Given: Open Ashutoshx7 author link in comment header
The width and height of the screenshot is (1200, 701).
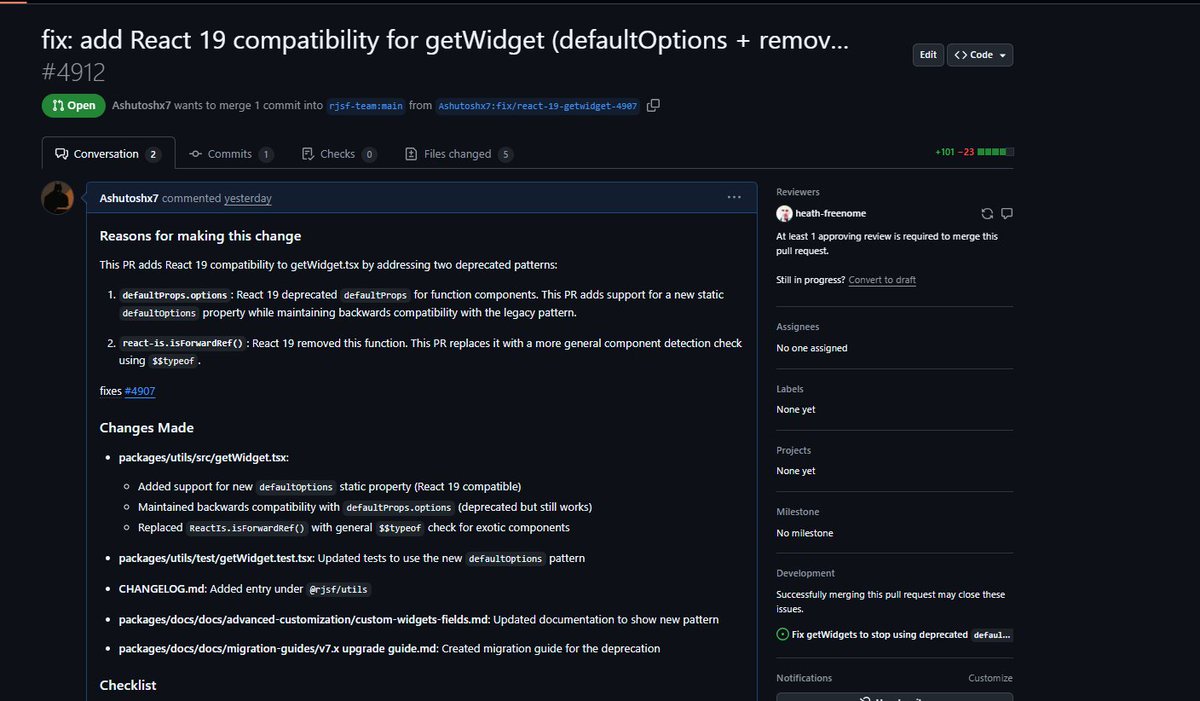Looking at the screenshot, I should coord(129,198).
